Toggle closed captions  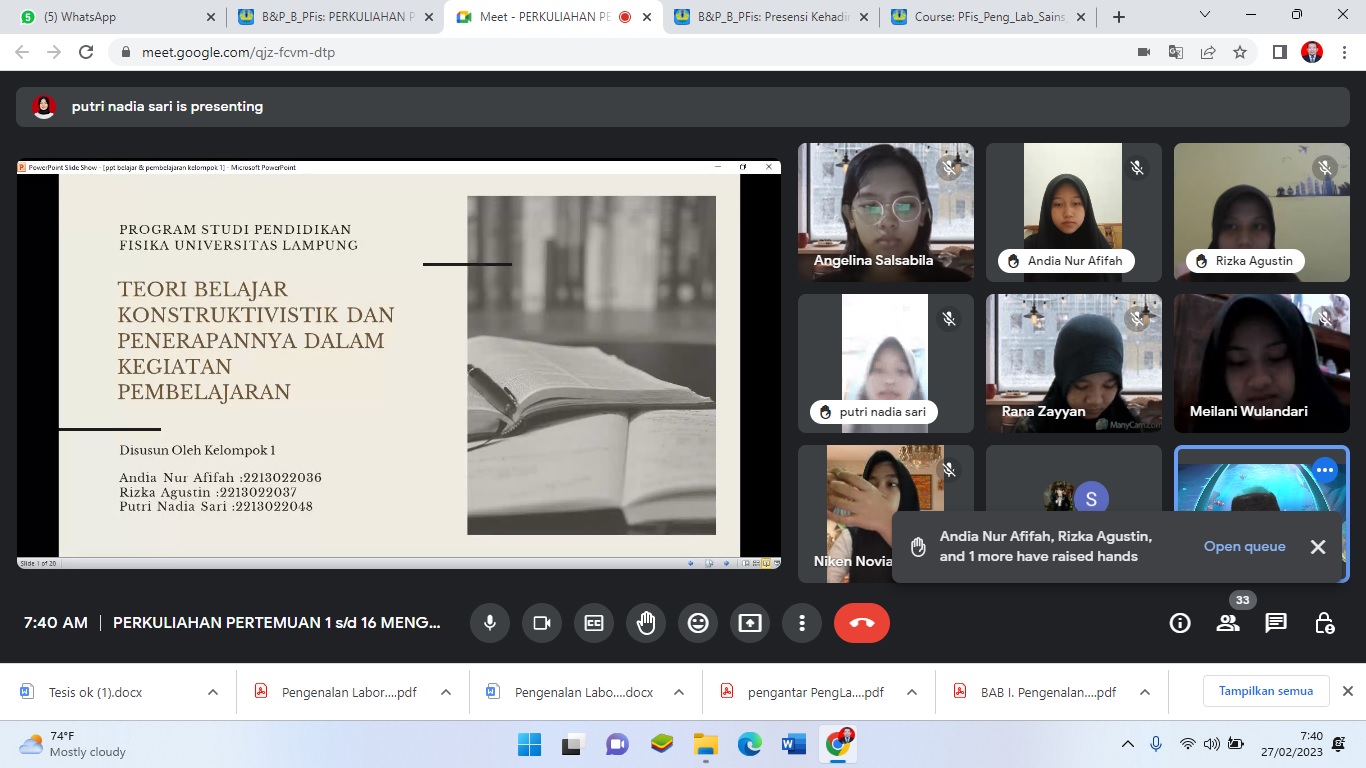point(594,623)
